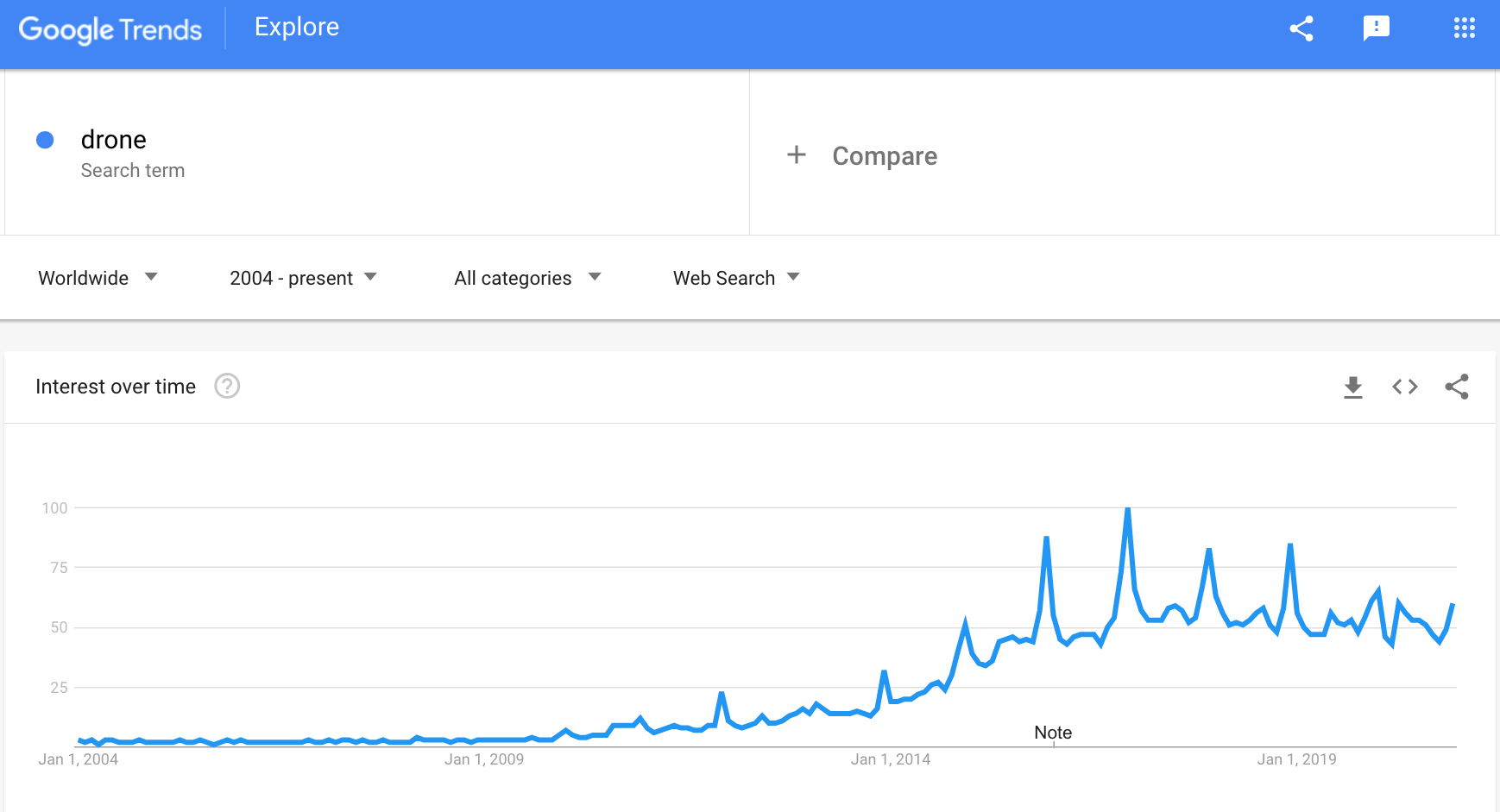Viewport: 1500px width, 812px height.
Task: Add a Compare search term
Action: [x=885, y=156]
